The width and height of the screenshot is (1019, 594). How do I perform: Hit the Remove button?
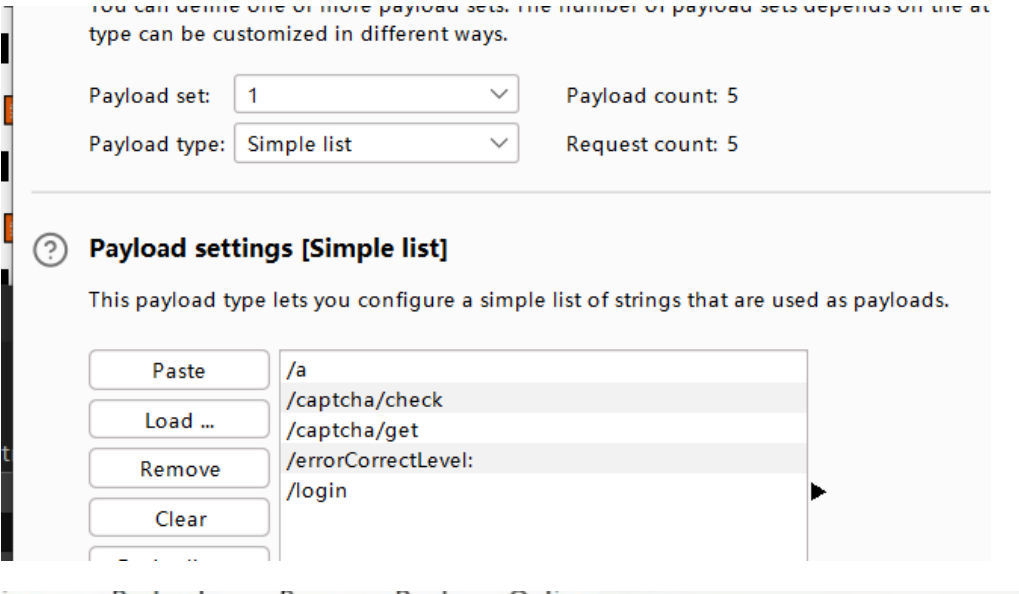[179, 469]
